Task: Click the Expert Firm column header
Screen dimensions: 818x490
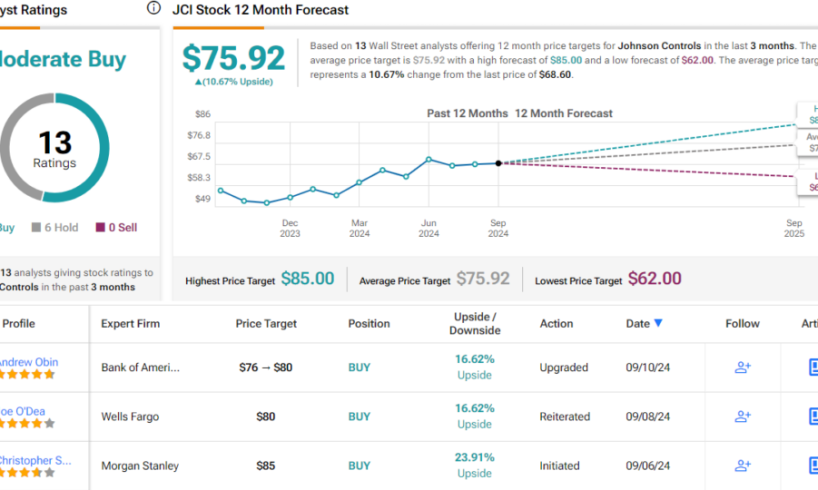Action: [x=130, y=324]
